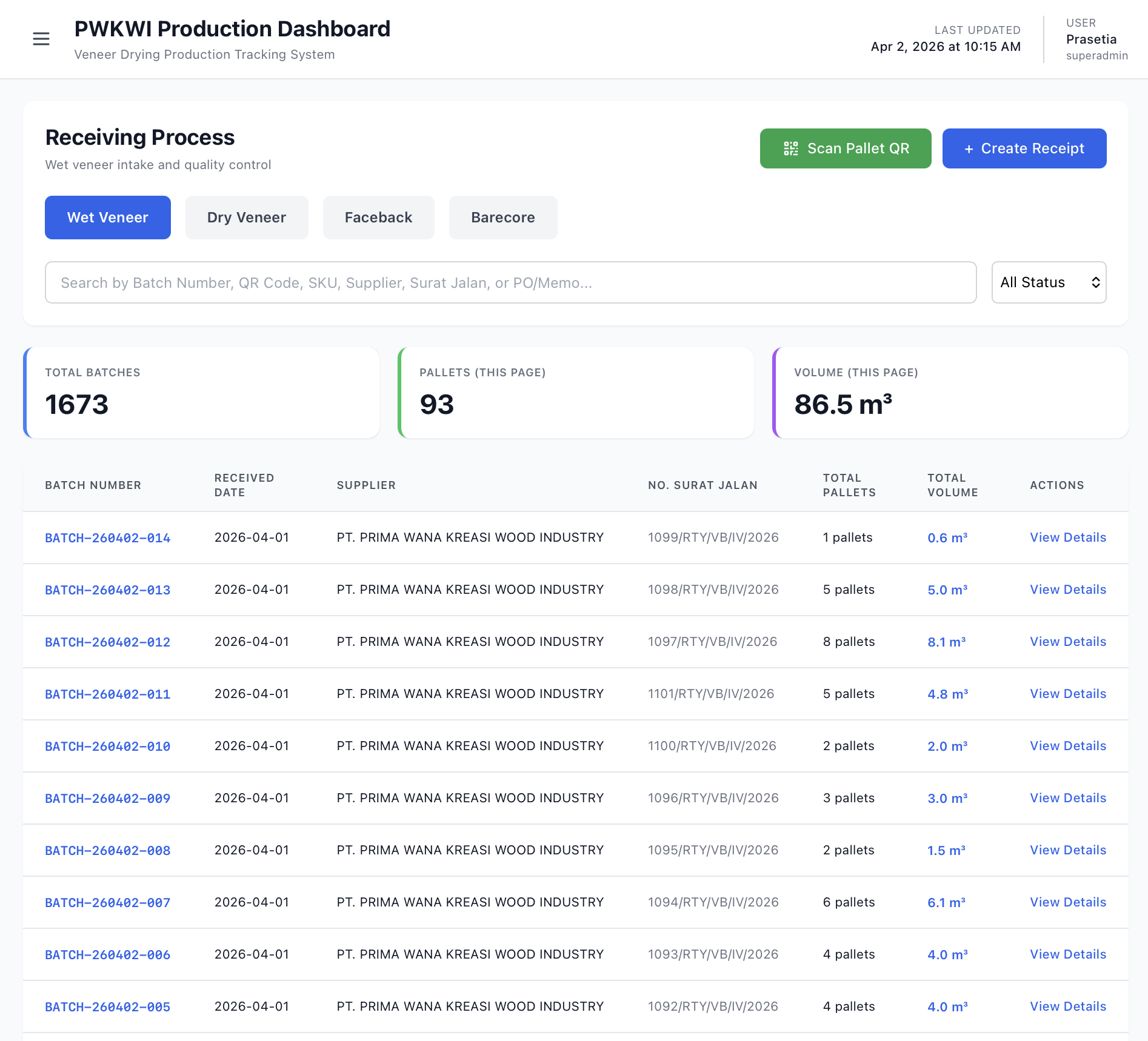This screenshot has height=1041, width=1148.
Task: Switch to the Dry Veneer tab
Action: [247, 218]
